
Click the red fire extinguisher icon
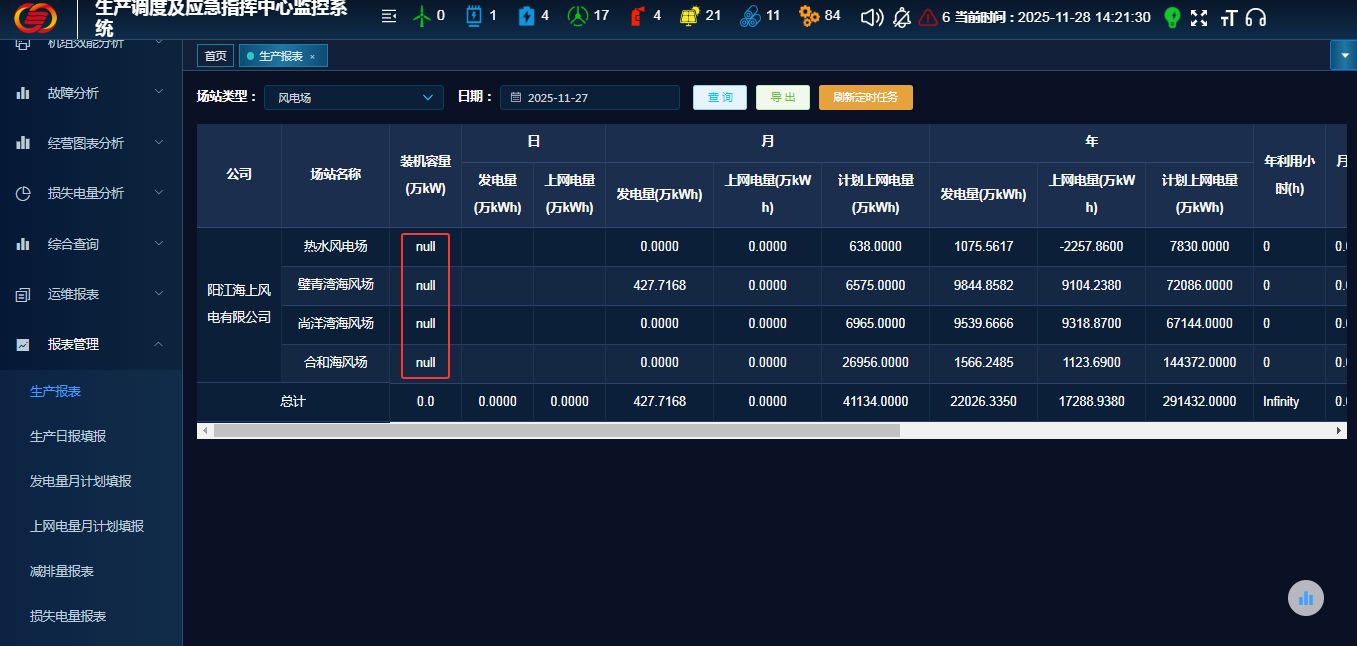coord(637,17)
